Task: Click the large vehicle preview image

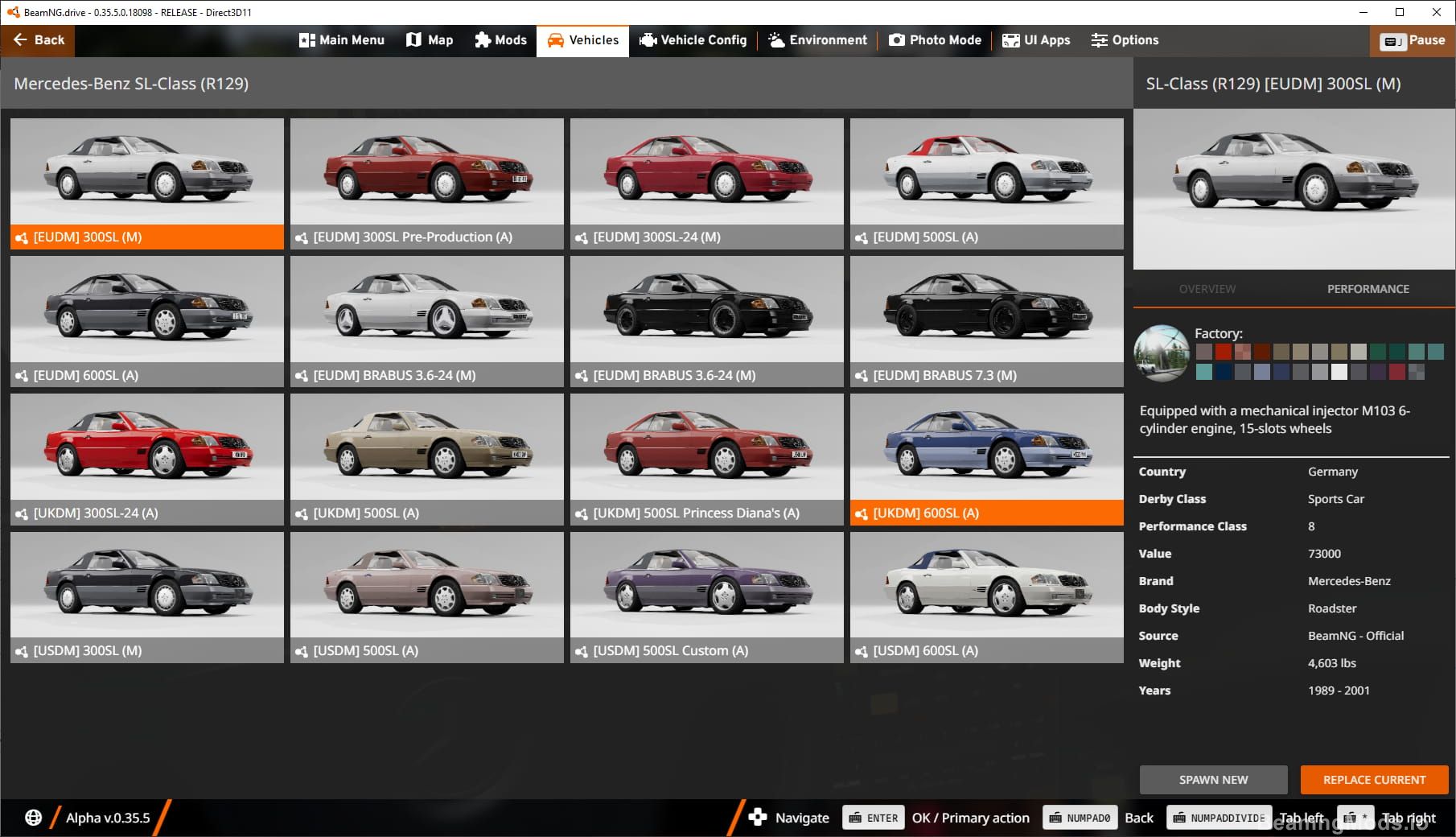Action: click(x=1294, y=189)
